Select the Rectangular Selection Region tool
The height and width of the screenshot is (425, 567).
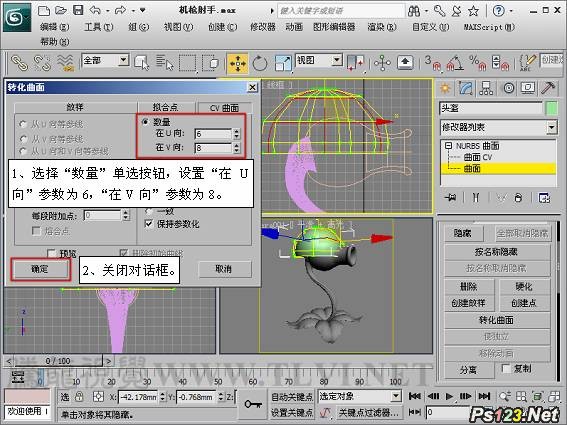(188, 63)
